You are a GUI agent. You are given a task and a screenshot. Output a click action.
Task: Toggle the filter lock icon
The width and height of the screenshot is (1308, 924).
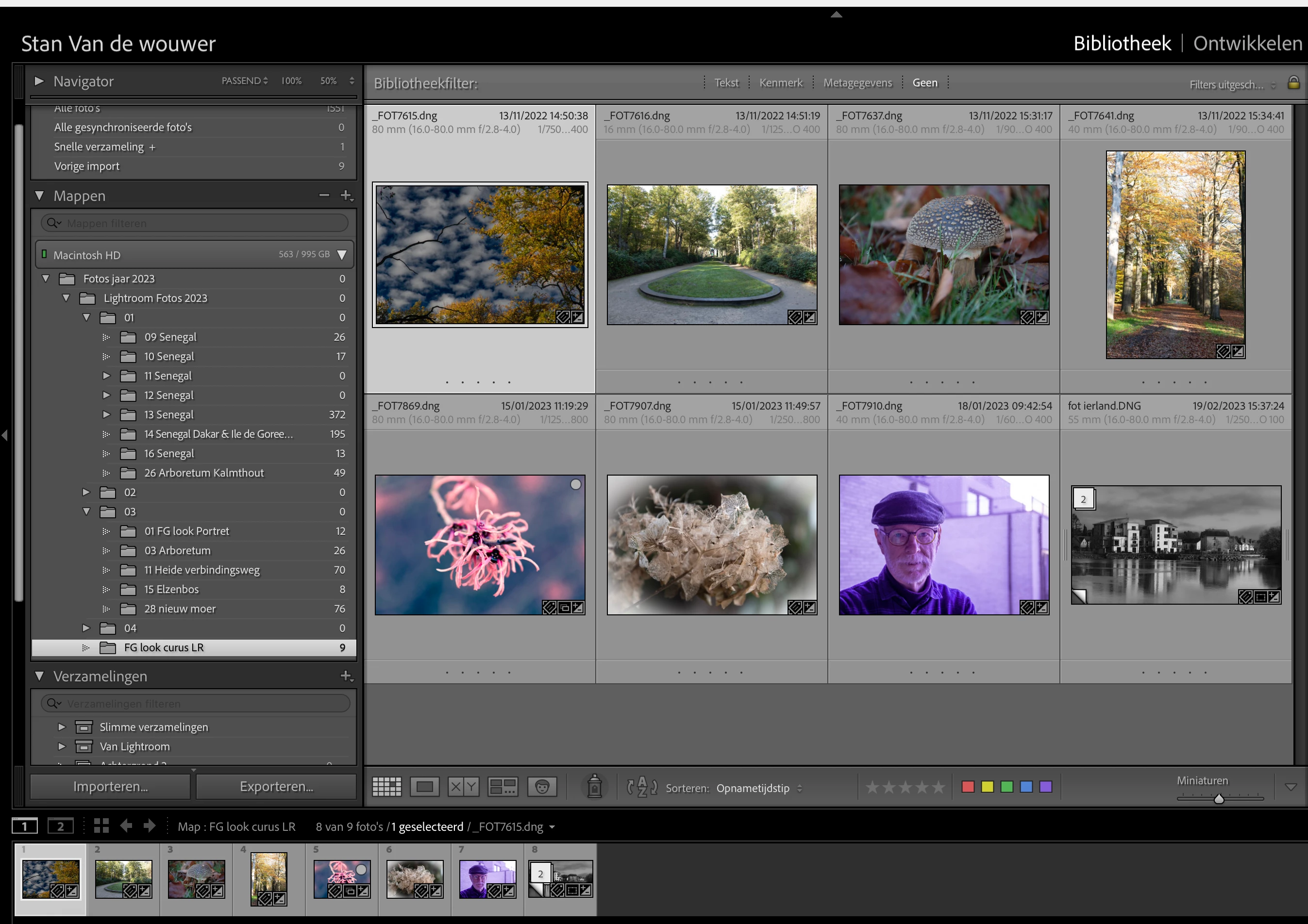(x=1293, y=83)
